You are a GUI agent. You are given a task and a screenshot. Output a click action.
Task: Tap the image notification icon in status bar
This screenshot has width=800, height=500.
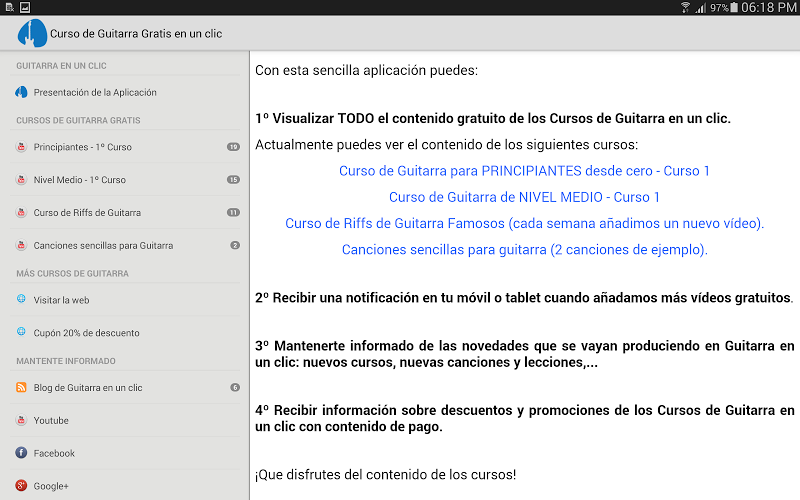[25, 7]
